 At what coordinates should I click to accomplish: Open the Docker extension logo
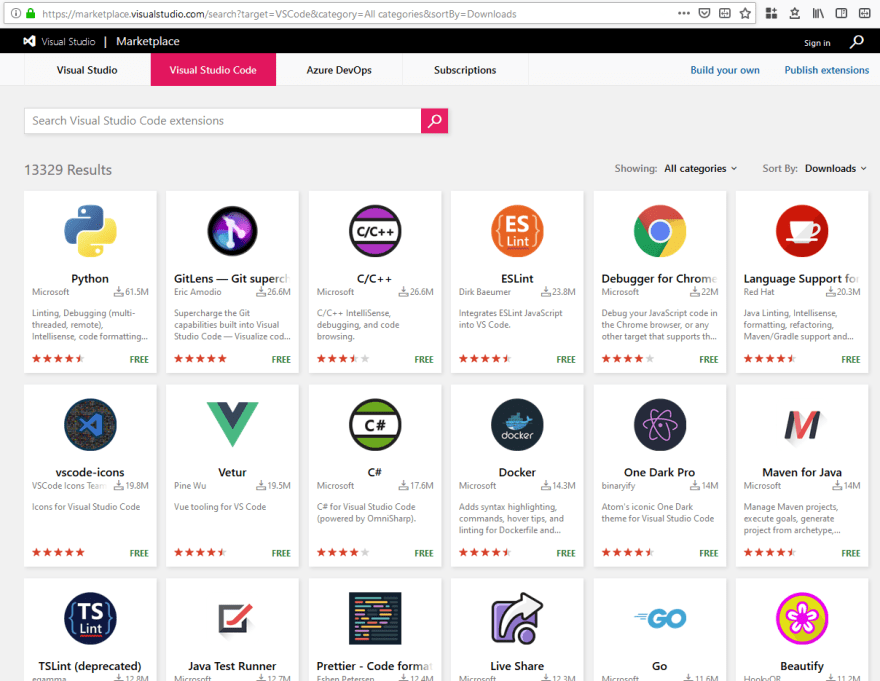517,424
